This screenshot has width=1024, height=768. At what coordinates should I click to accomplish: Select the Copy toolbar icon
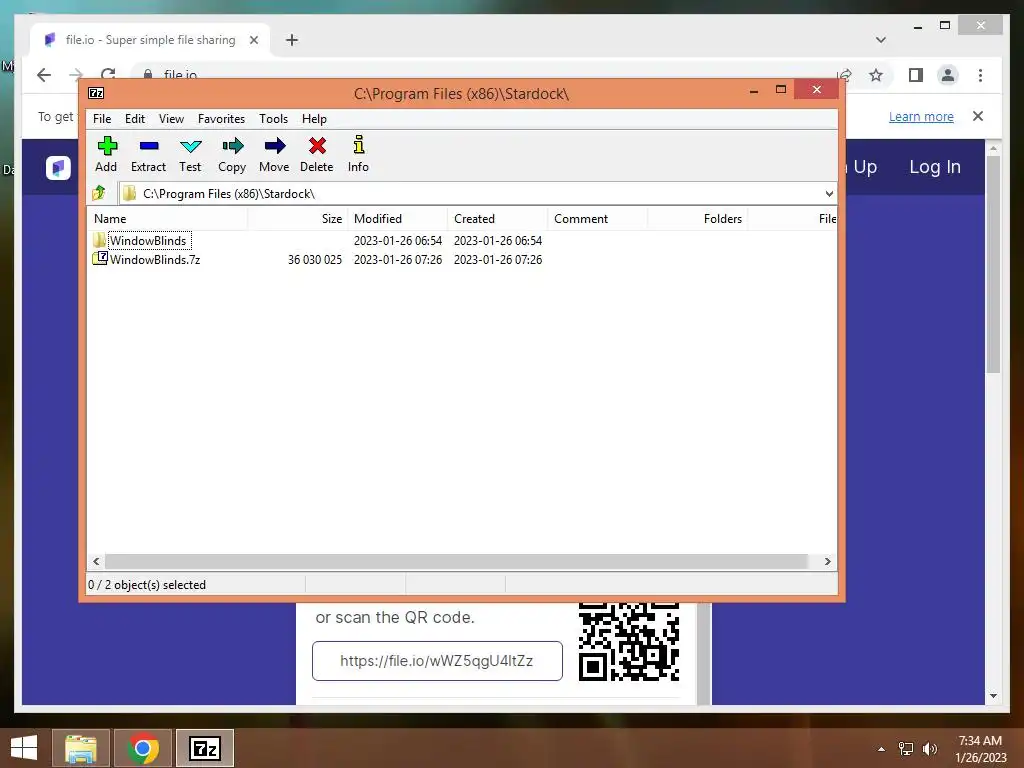(x=232, y=154)
